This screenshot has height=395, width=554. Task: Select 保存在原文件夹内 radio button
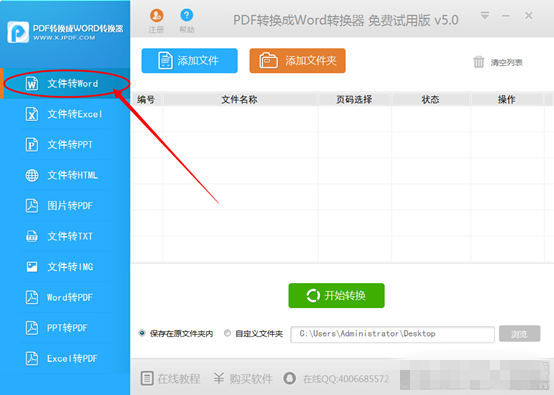(142, 333)
